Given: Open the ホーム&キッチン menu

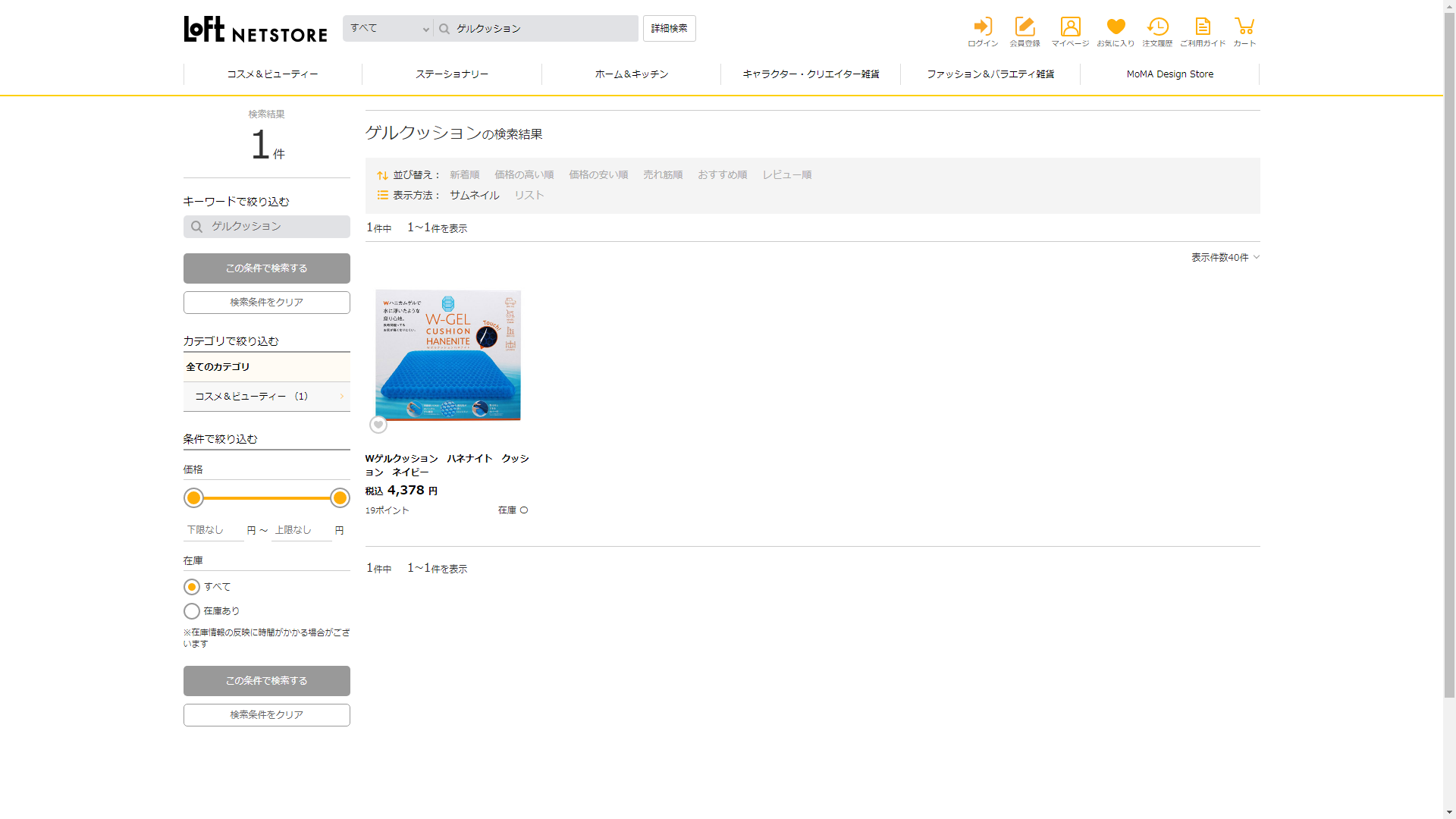Looking at the screenshot, I should coord(631,74).
